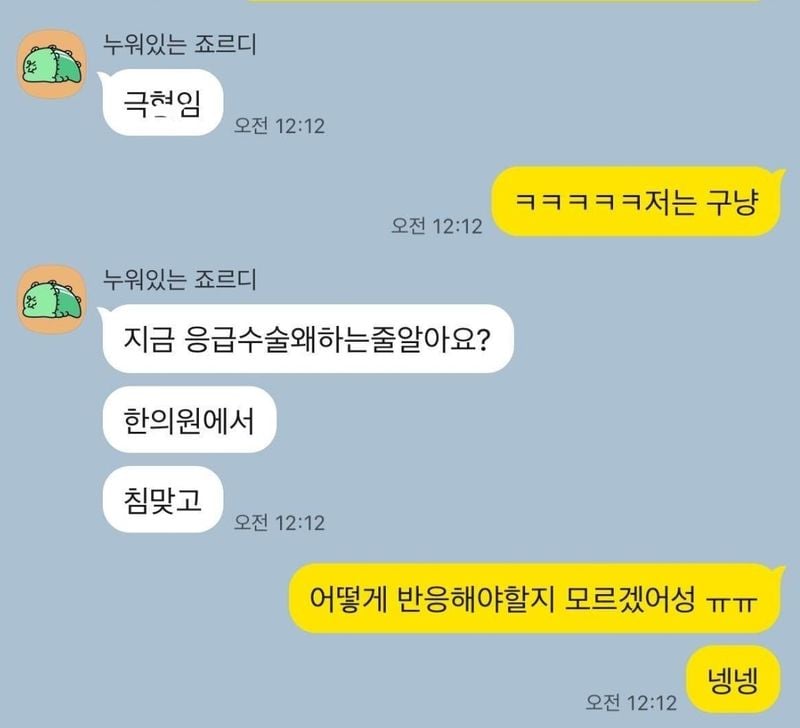The image size is (800, 728).
Task: Tap the second 누워있는 죠르디 avatar
Action: (52, 299)
